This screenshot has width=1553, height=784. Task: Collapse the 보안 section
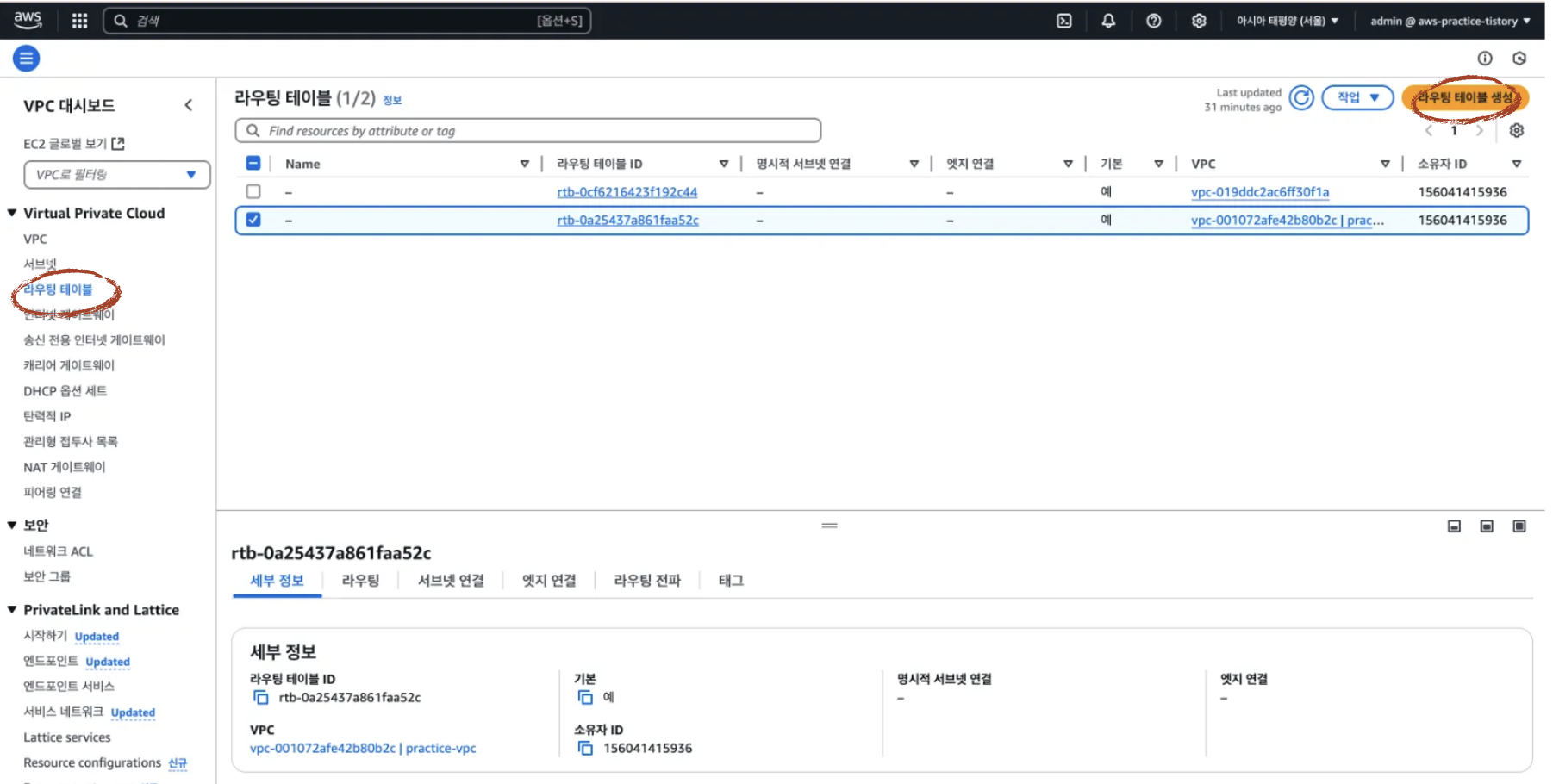(12, 525)
